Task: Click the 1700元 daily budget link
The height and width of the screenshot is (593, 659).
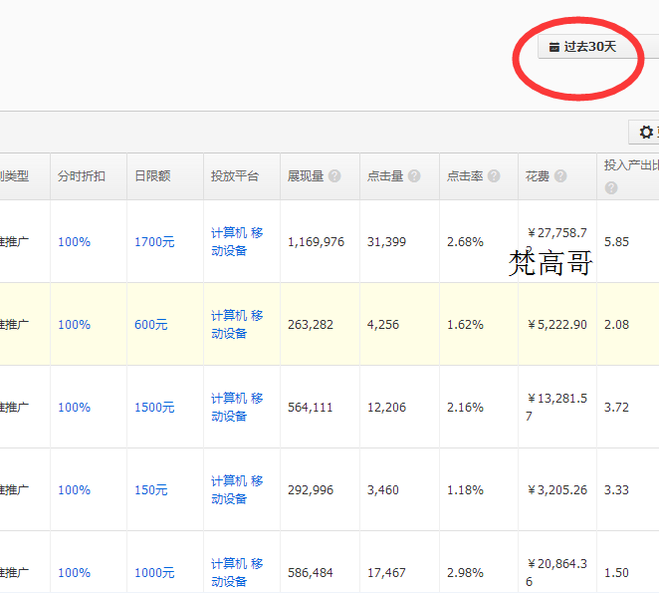Action: pos(154,242)
